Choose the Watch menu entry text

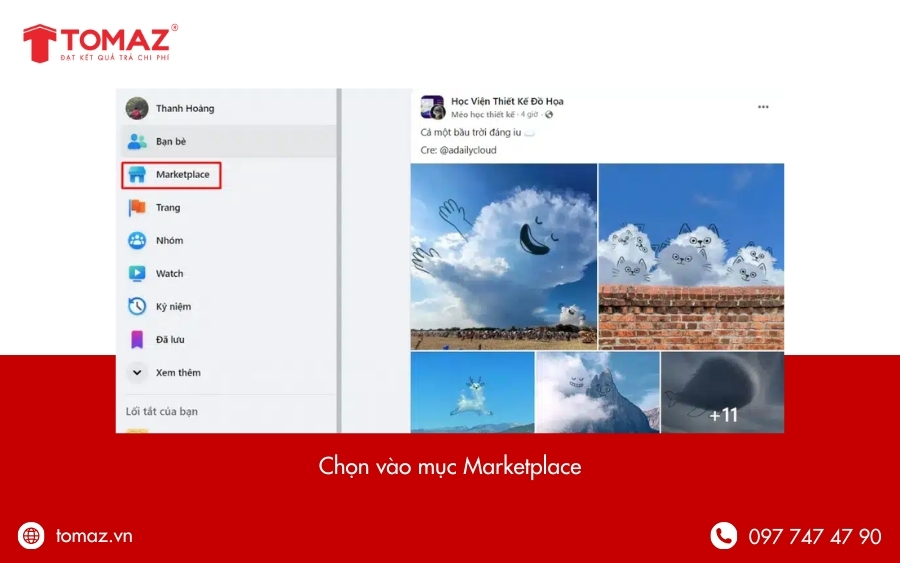pyautogui.click(x=170, y=274)
